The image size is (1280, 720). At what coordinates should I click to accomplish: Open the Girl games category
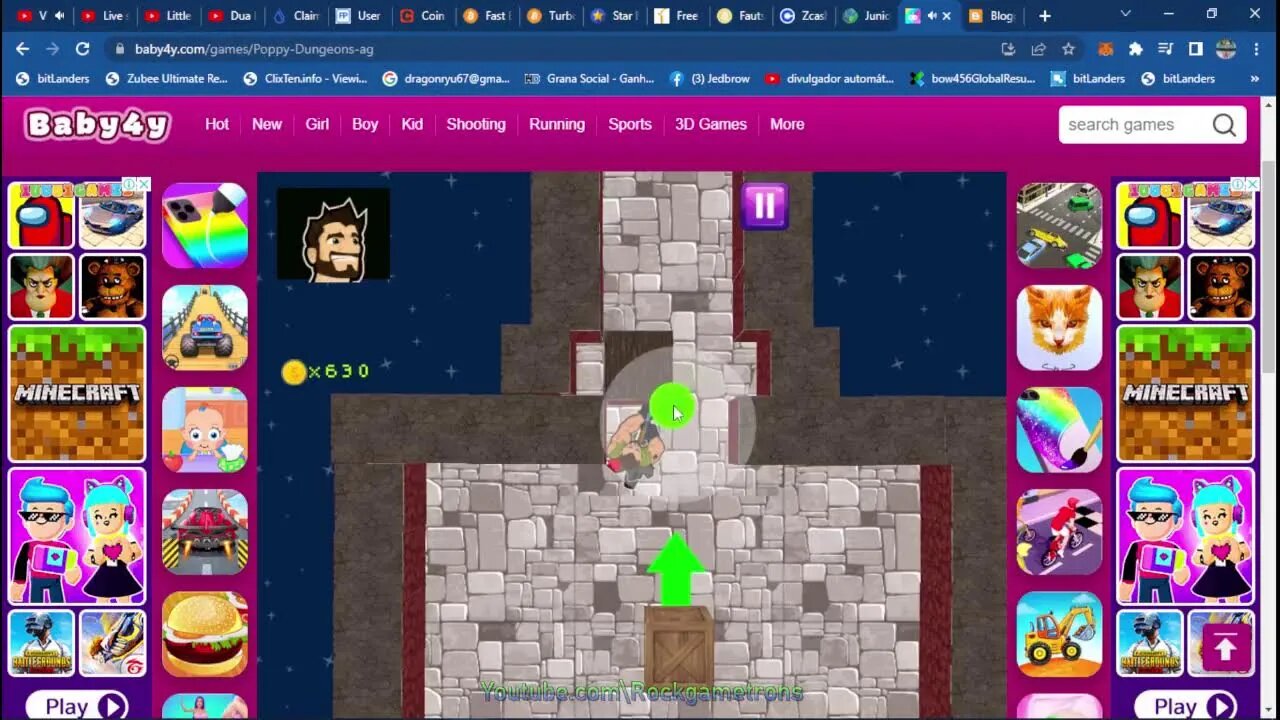click(x=317, y=124)
